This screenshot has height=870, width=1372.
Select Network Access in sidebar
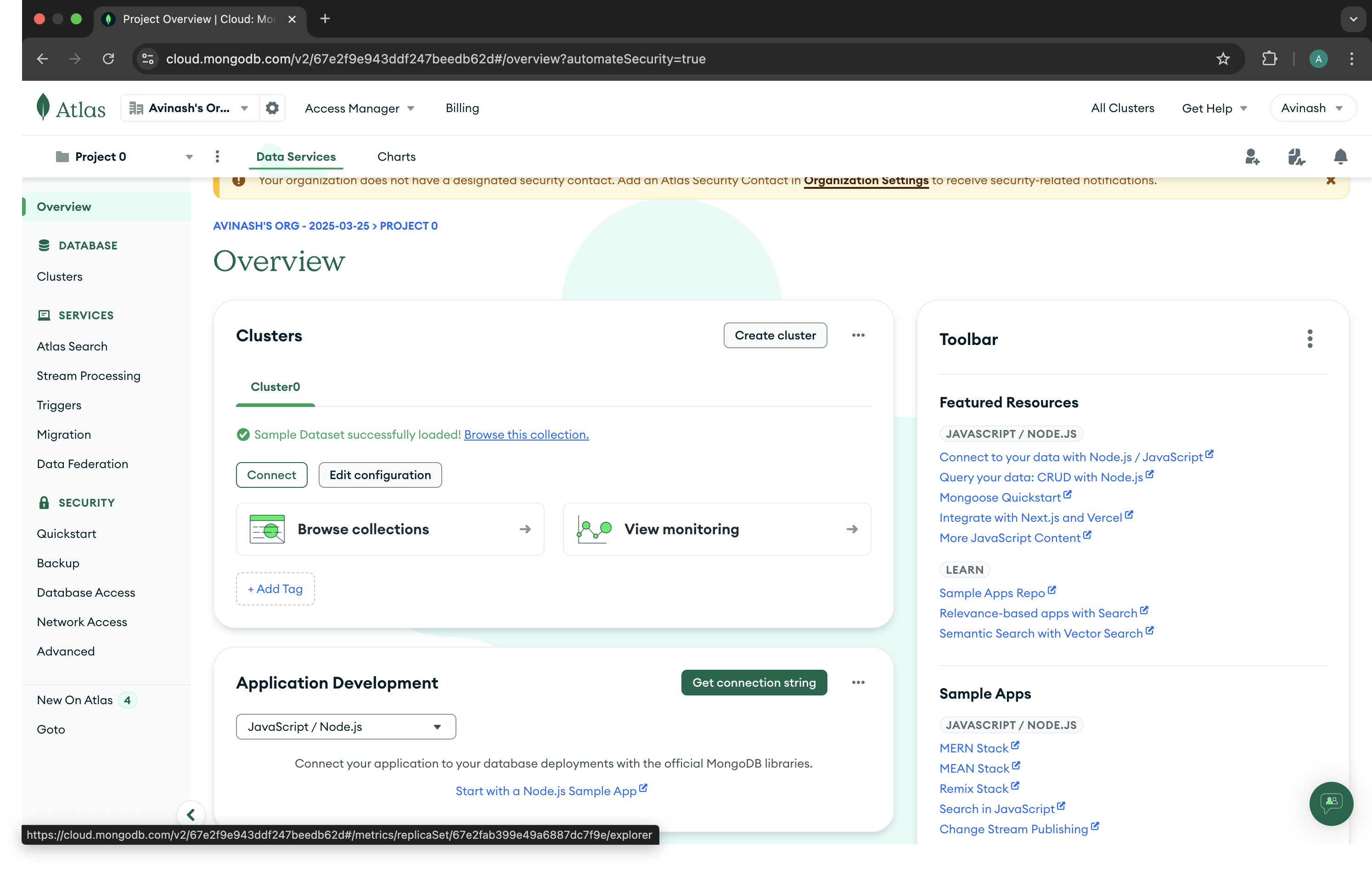click(82, 621)
